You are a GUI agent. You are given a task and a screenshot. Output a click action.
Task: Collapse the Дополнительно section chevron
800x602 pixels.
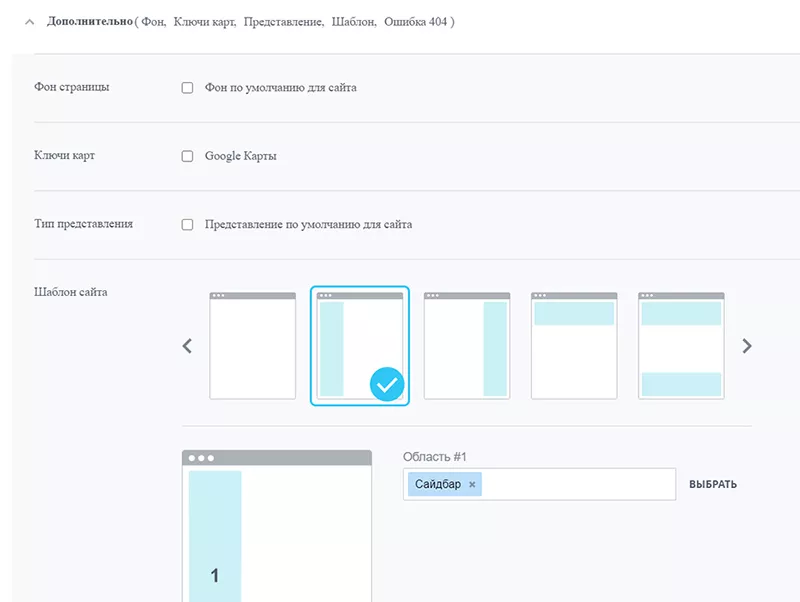[x=30, y=22]
